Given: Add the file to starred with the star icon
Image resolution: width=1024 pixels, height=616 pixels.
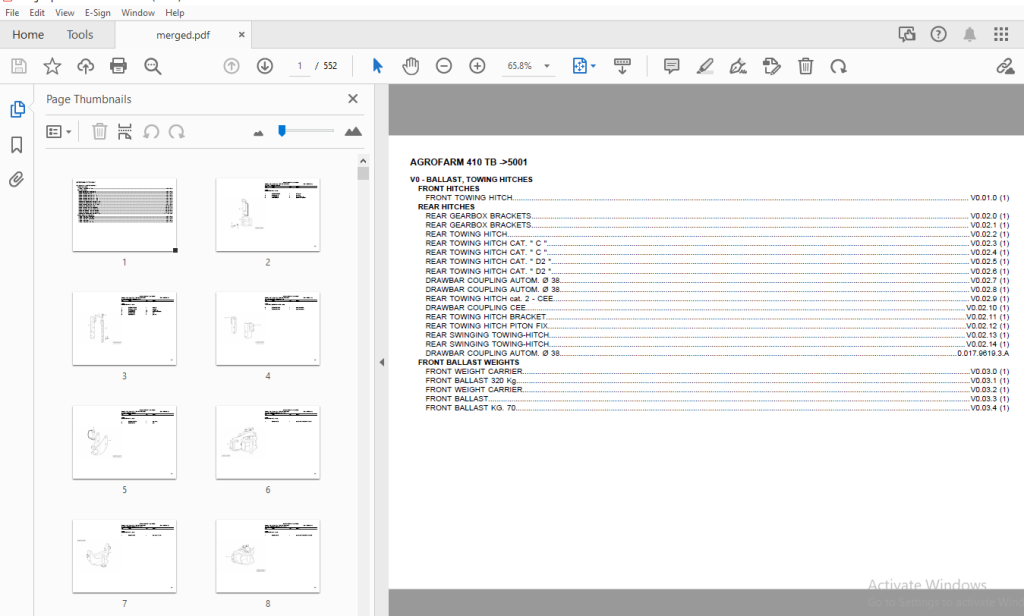Looking at the screenshot, I should (x=52, y=66).
